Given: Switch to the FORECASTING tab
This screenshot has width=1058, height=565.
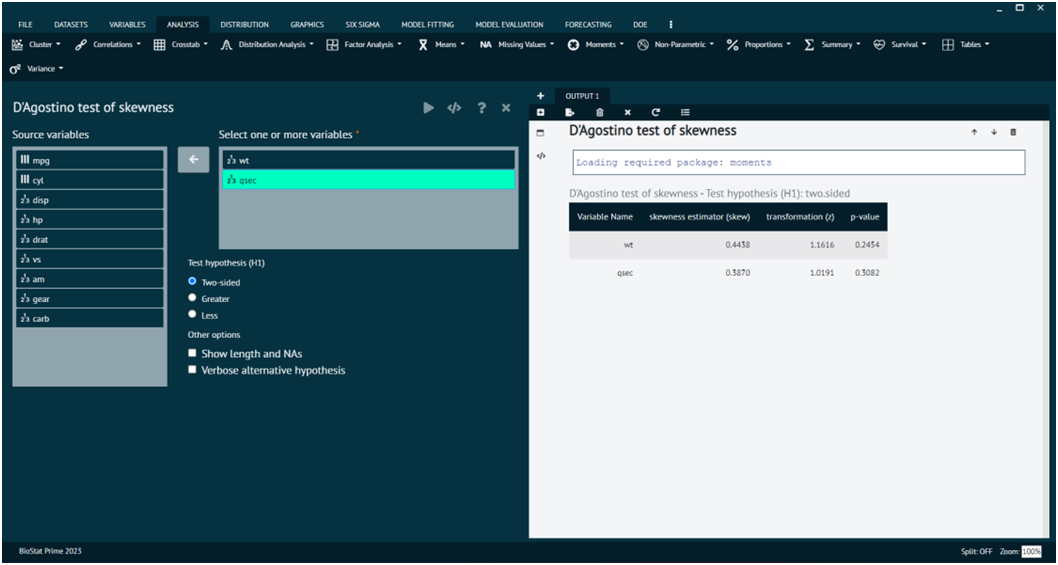Looking at the screenshot, I should pos(588,25).
